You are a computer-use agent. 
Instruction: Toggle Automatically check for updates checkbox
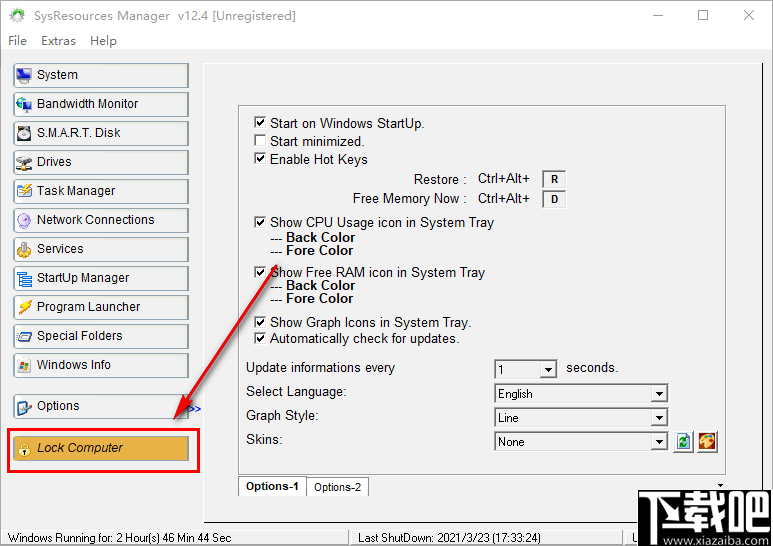(x=260, y=338)
